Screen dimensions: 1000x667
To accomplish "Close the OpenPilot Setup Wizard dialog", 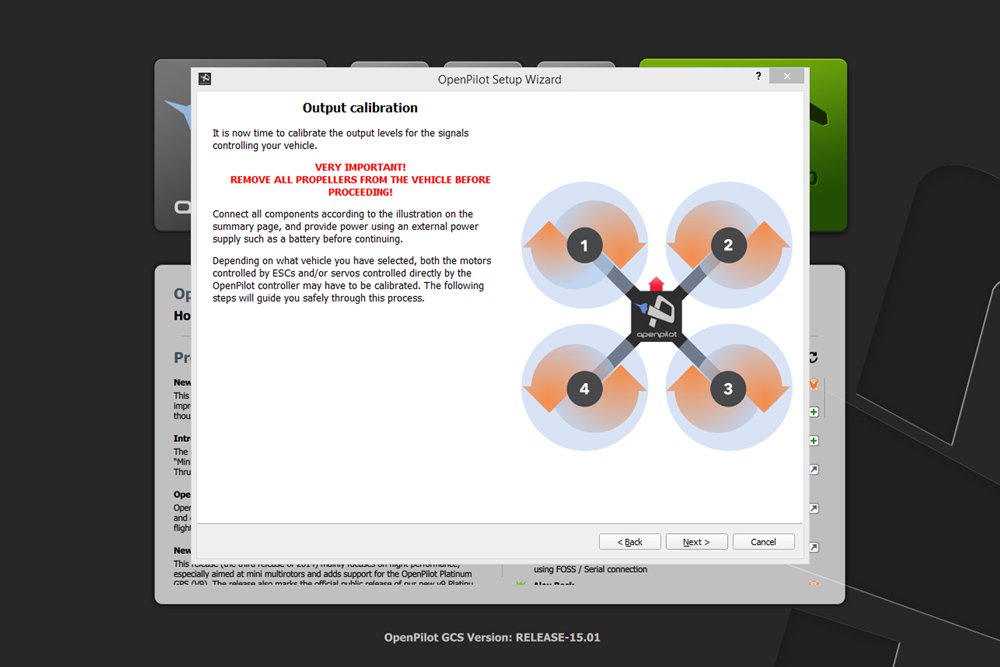I will tap(786, 76).
